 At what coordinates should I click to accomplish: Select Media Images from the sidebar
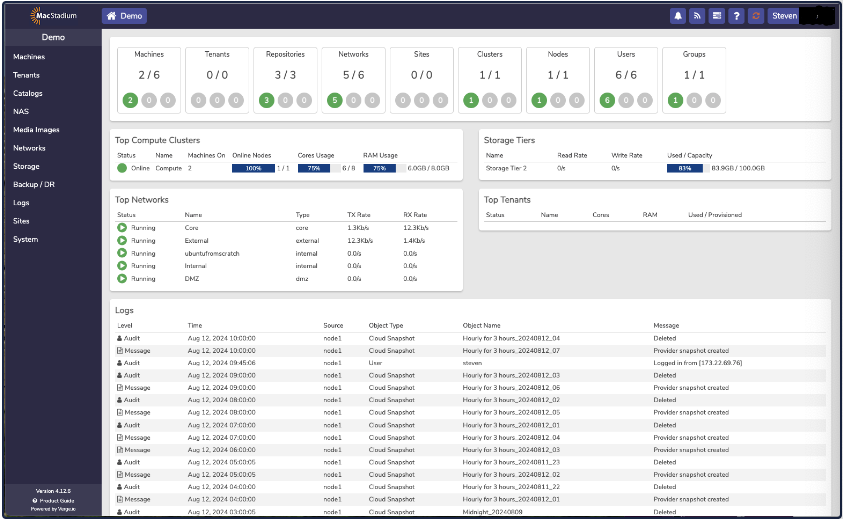pos(36,130)
